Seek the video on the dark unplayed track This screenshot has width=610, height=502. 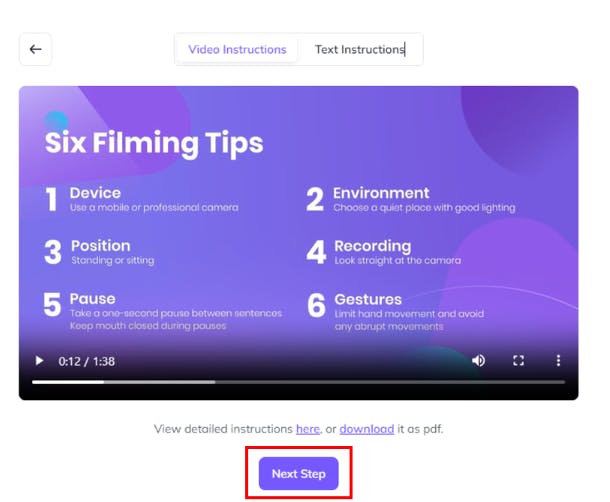click(x=390, y=382)
